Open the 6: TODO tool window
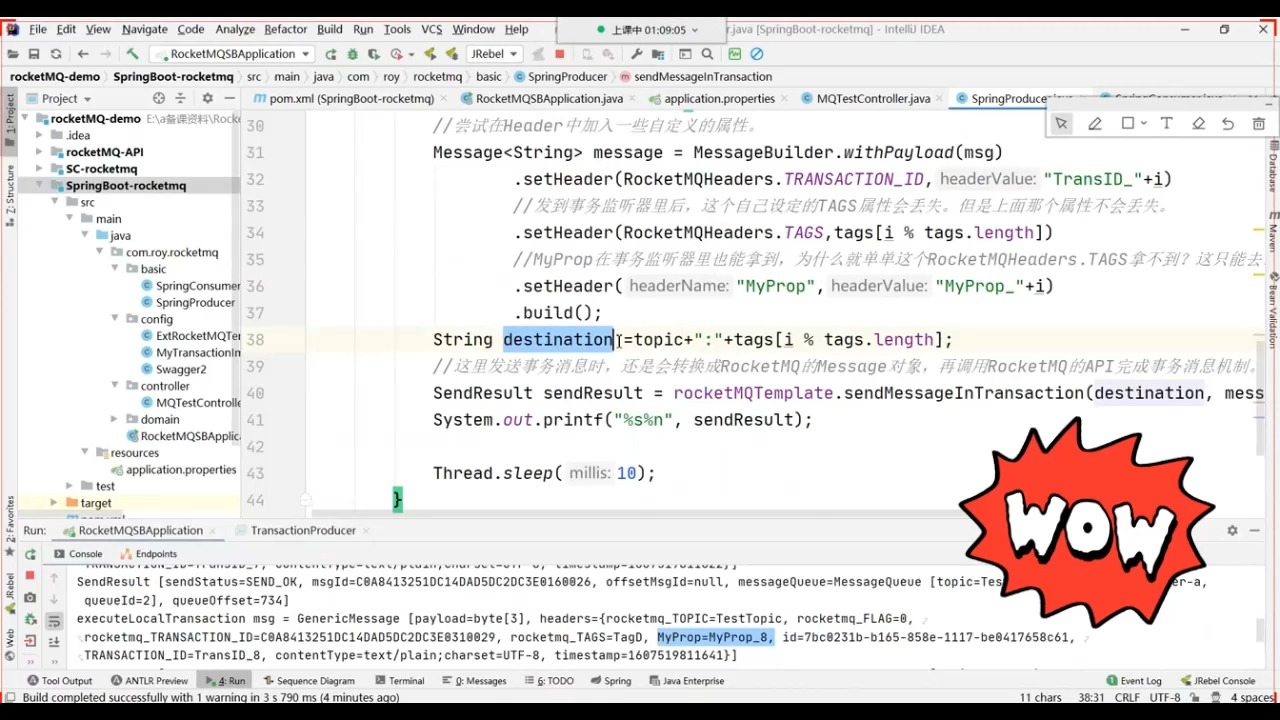 [x=547, y=681]
